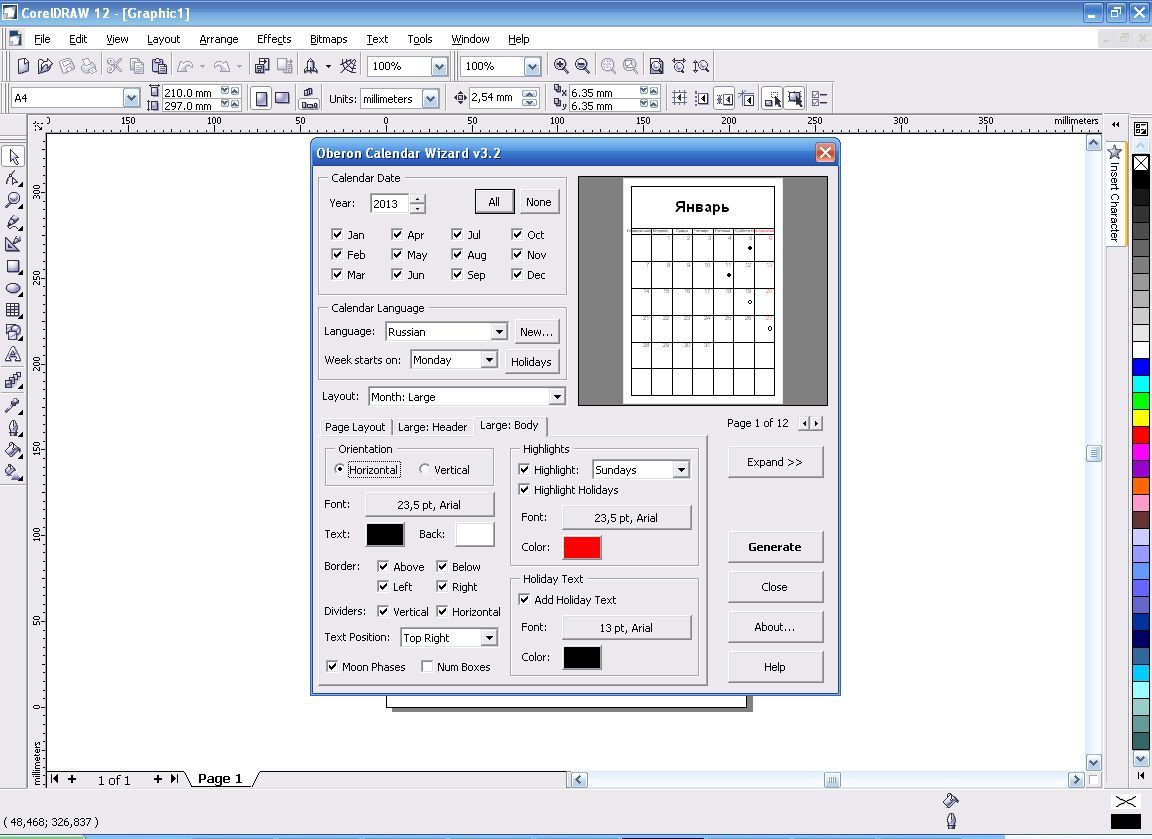The image size is (1152, 839).
Task: Go to first page navigation icon
Action: [54, 779]
